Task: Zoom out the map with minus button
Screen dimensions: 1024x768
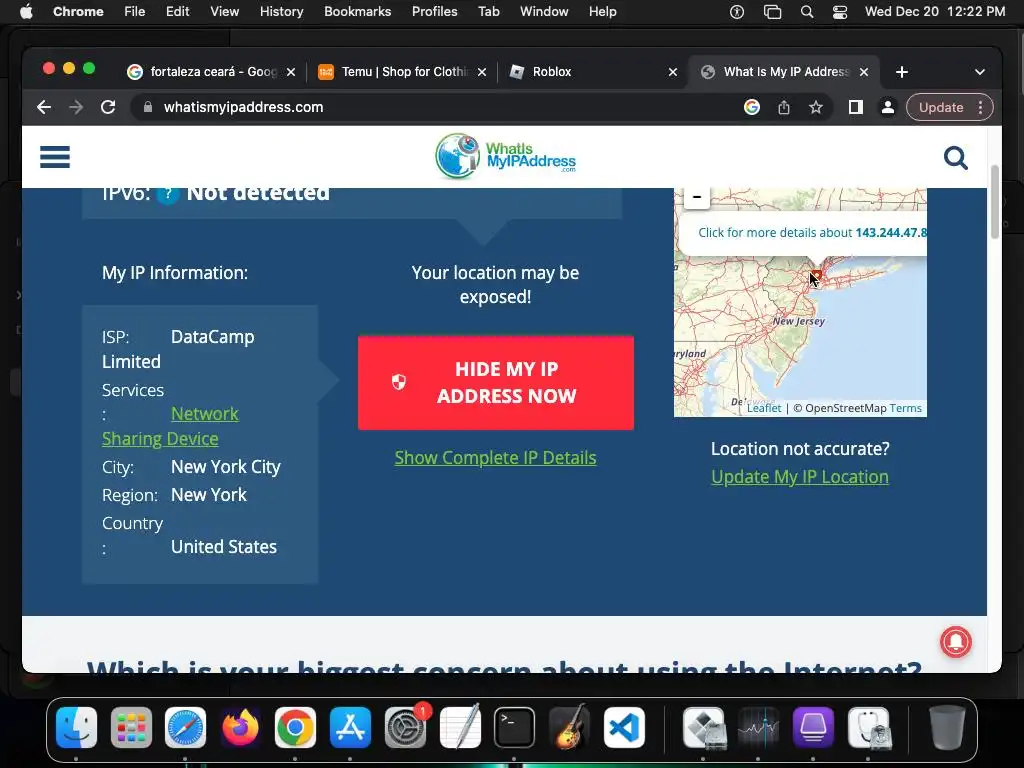Action: click(x=697, y=197)
